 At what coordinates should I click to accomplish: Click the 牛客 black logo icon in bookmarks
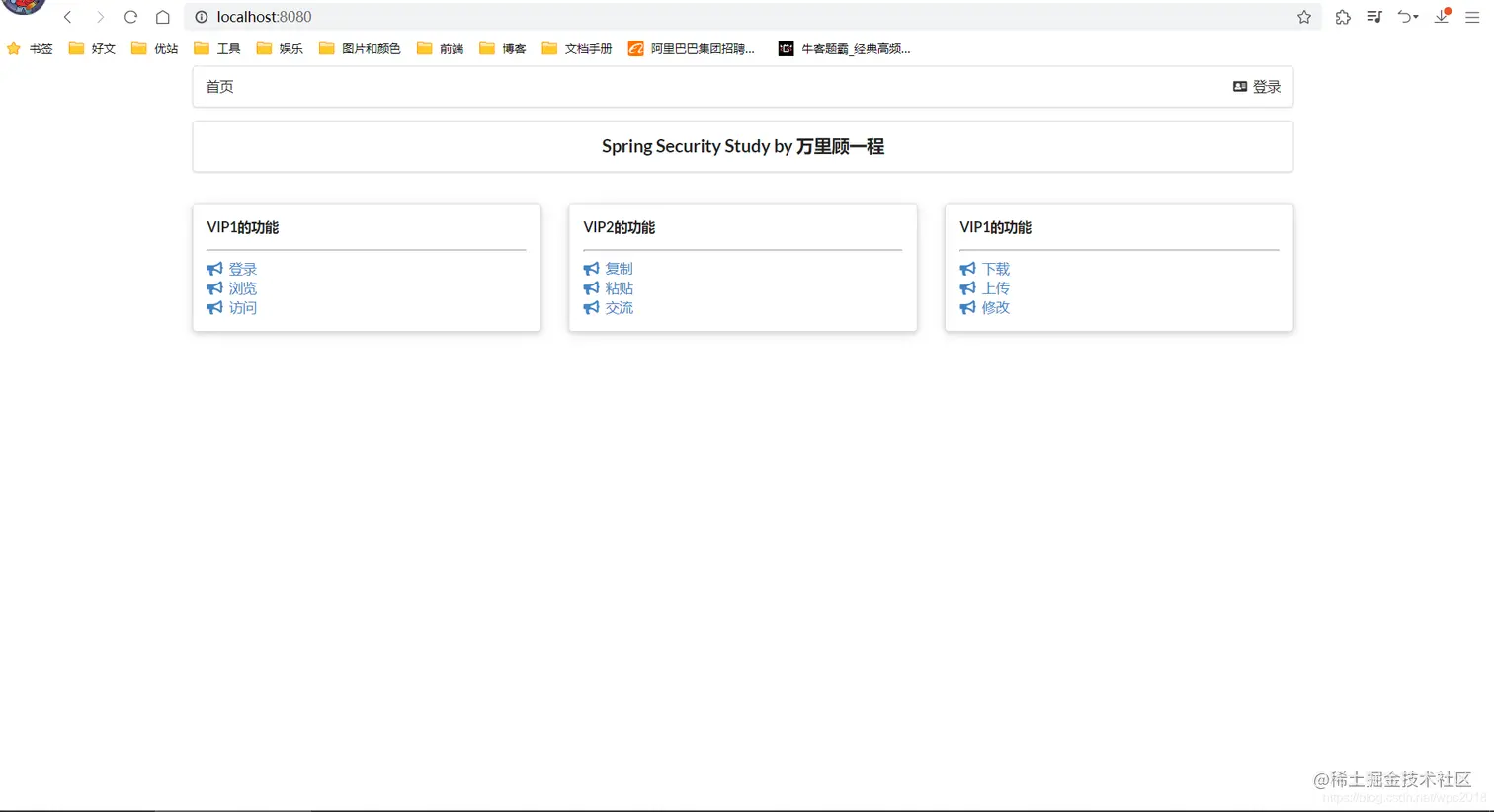pyautogui.click(x=786, y=48)
